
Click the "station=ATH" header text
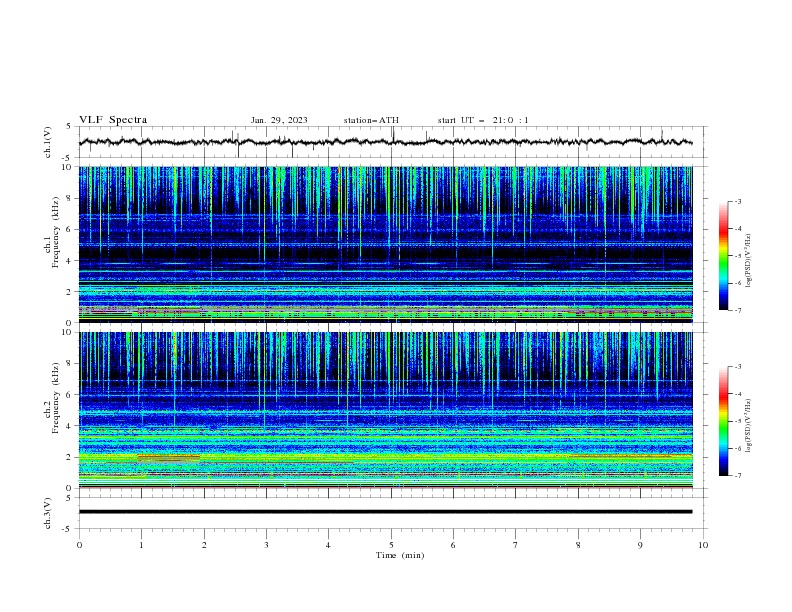371,120
